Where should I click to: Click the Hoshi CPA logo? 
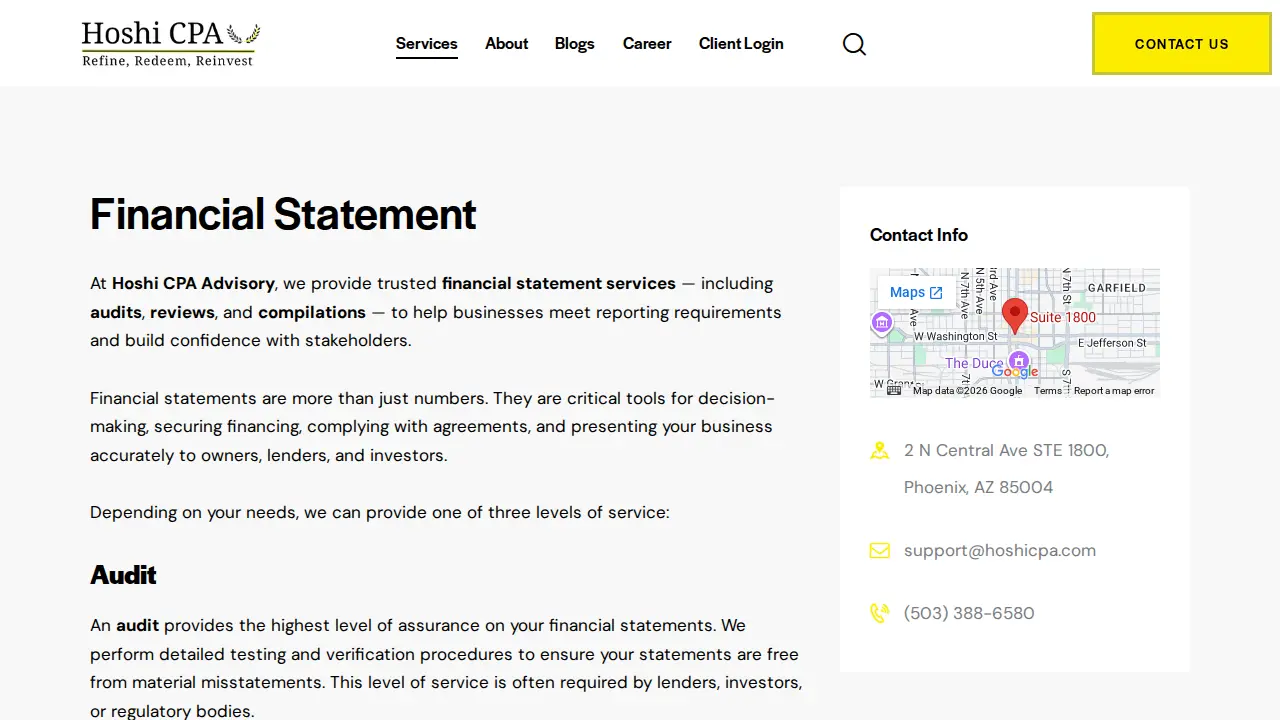[171, 44]
